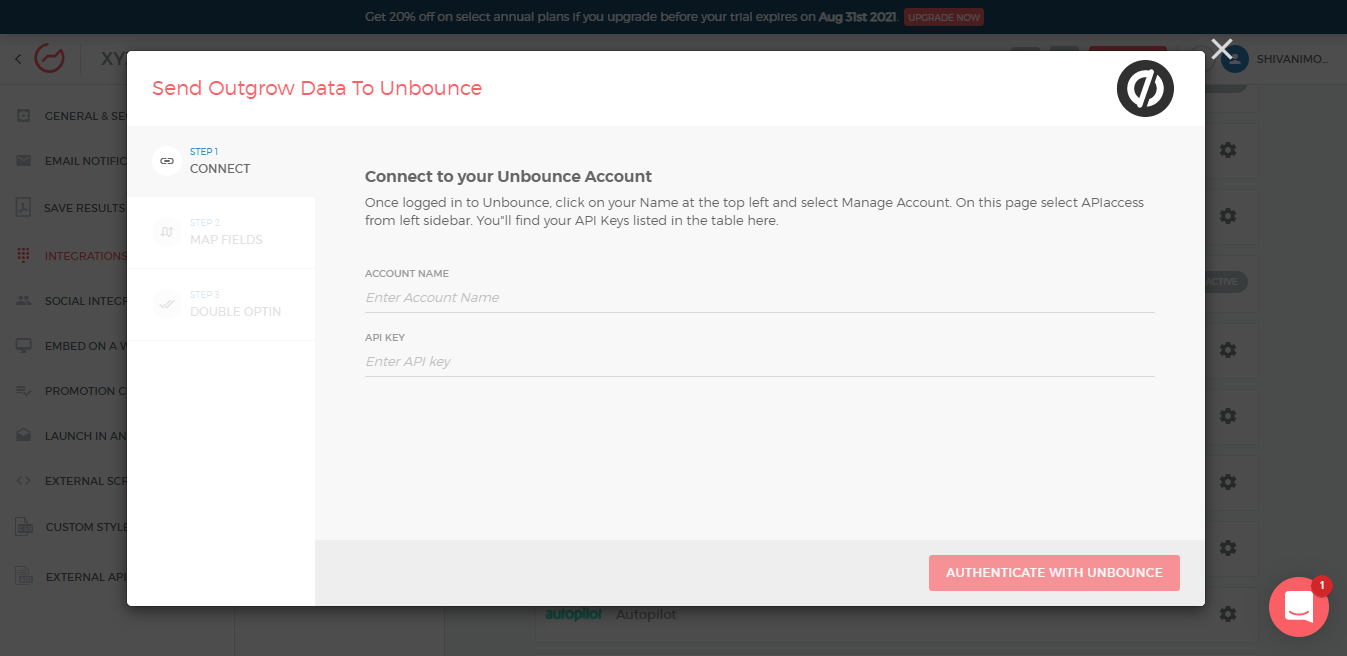Image resolution: width=1347 pixels, height=656 pixels.
Task: Click the Outgrow logo icon in header
Action: pyautogui.click(x=50, y=58)
